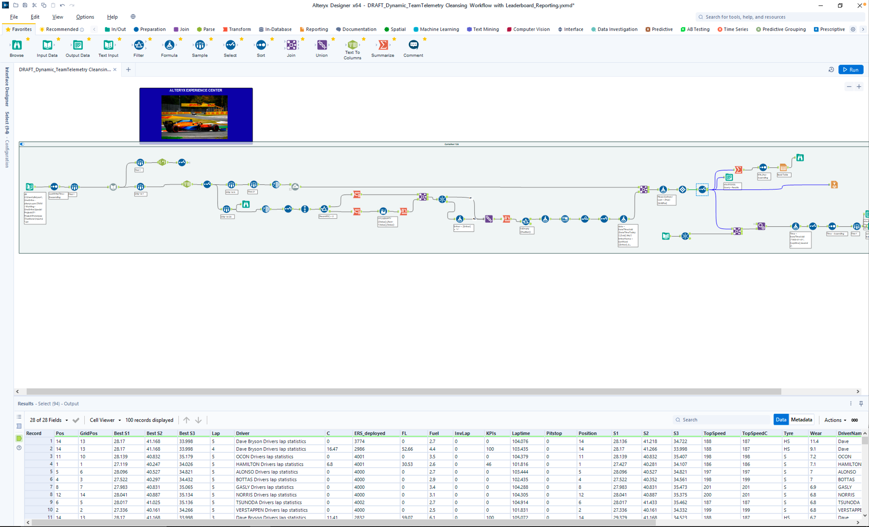The height and width of the screenshot is (527, 869).
Task: Open the Help menu
Action: [112, 17]
